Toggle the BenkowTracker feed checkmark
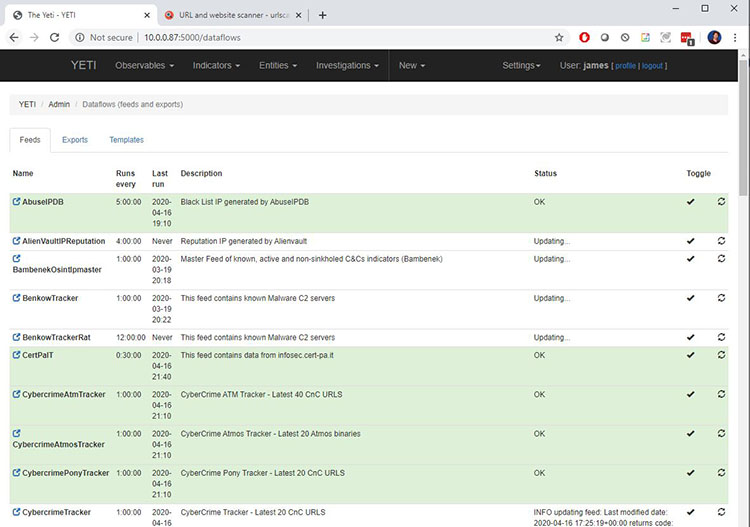Viewport: 750px width, 527px height. pyautogui.click(x=690, y=298)
